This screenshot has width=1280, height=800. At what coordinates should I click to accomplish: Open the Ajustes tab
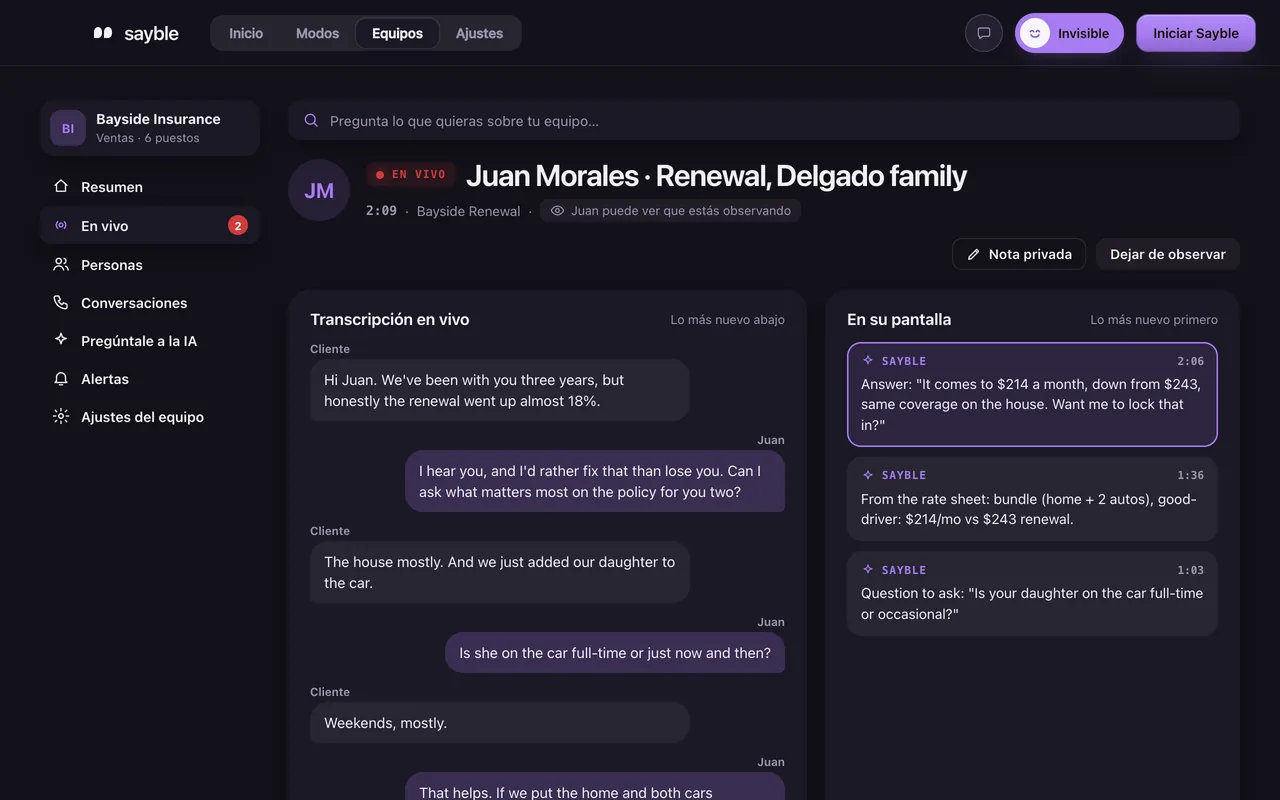[479, 33]
